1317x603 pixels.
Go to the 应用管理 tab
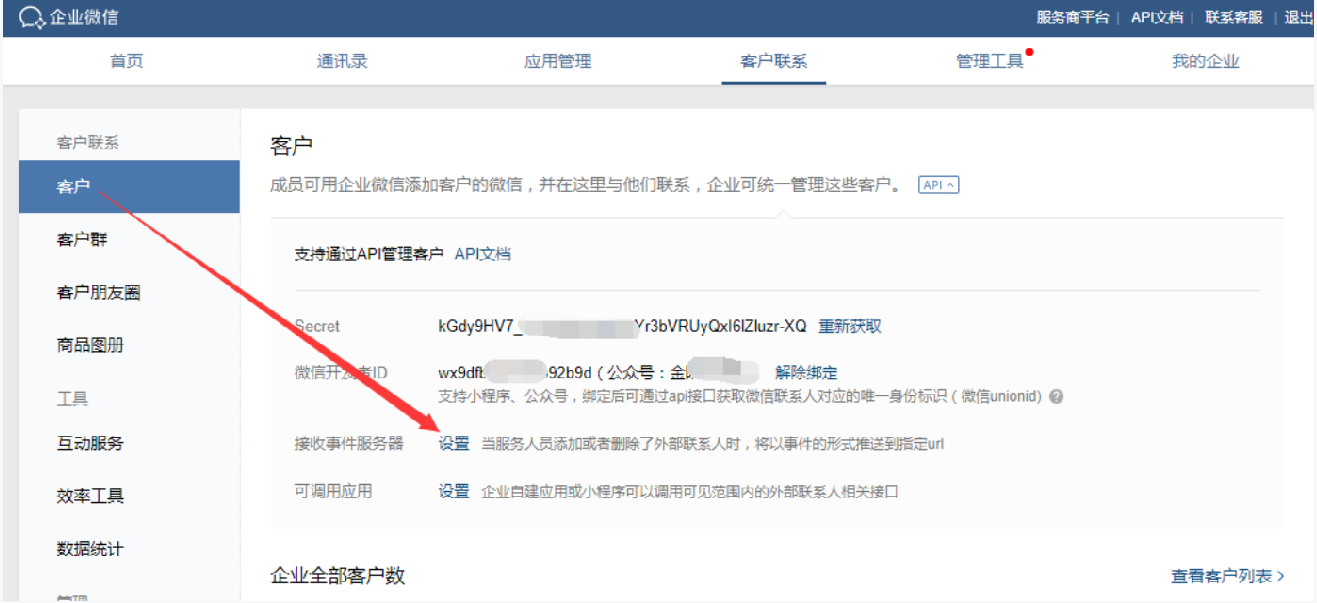coord(557,61)
